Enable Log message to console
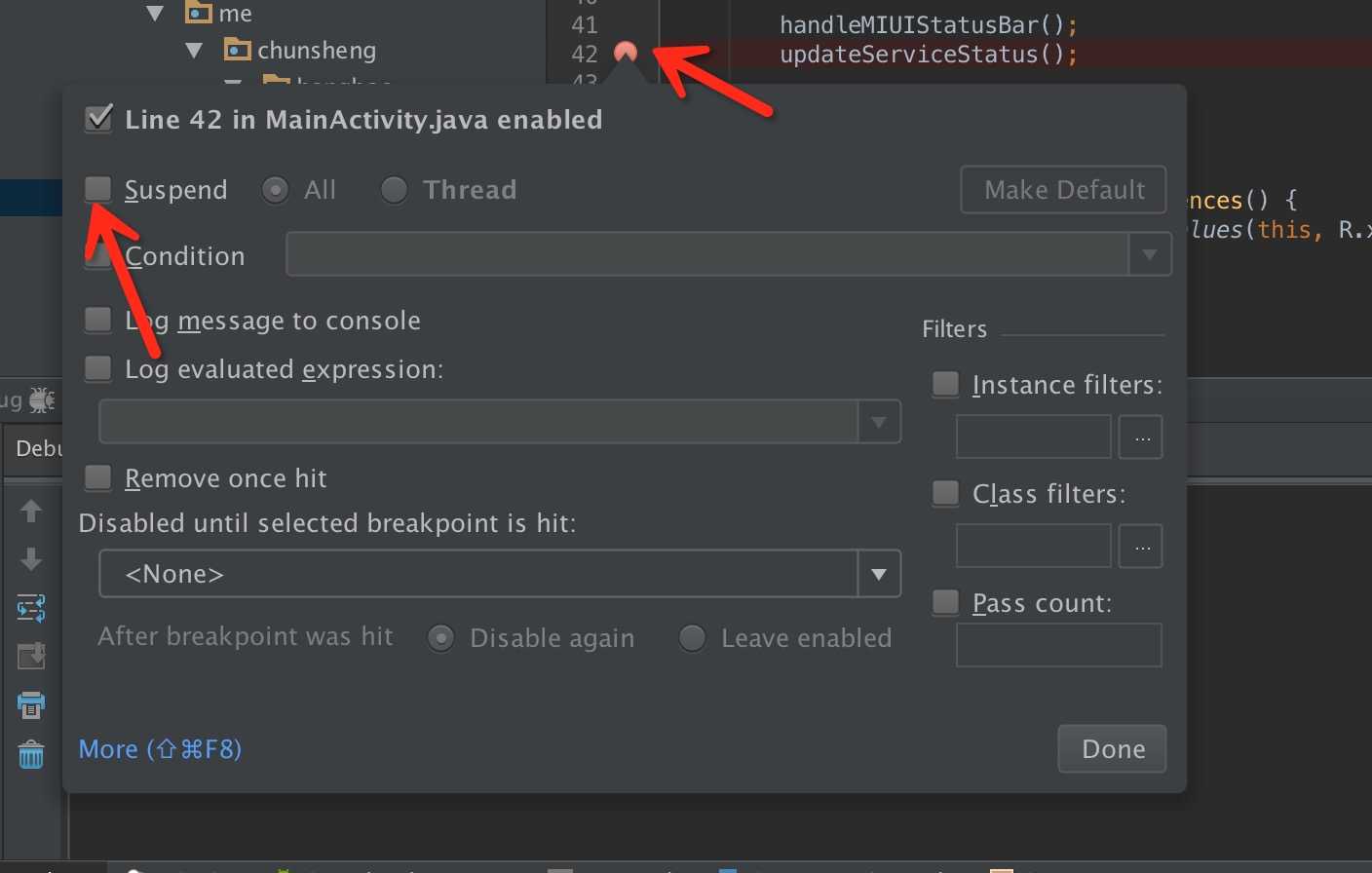The height and width of the screenshot is (873, 1372). tap(98, 320)
